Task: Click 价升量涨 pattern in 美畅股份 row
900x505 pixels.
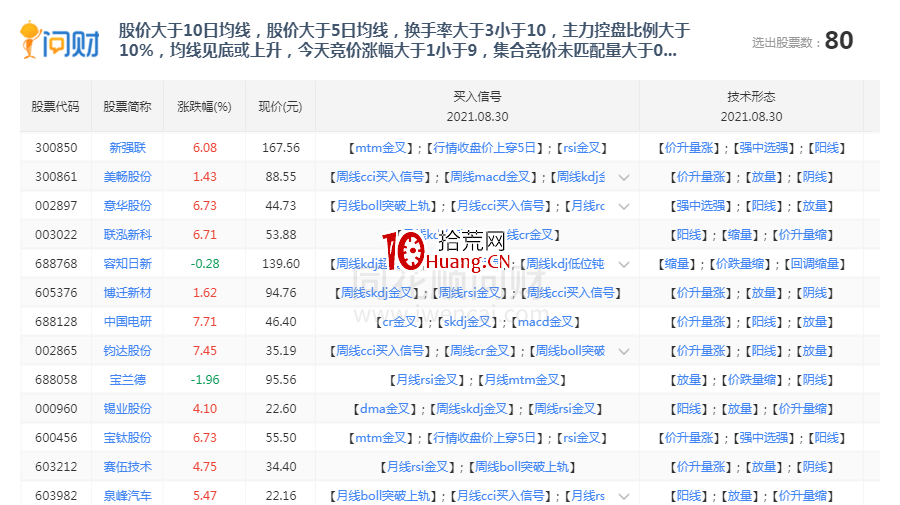Action: [701, 177]
